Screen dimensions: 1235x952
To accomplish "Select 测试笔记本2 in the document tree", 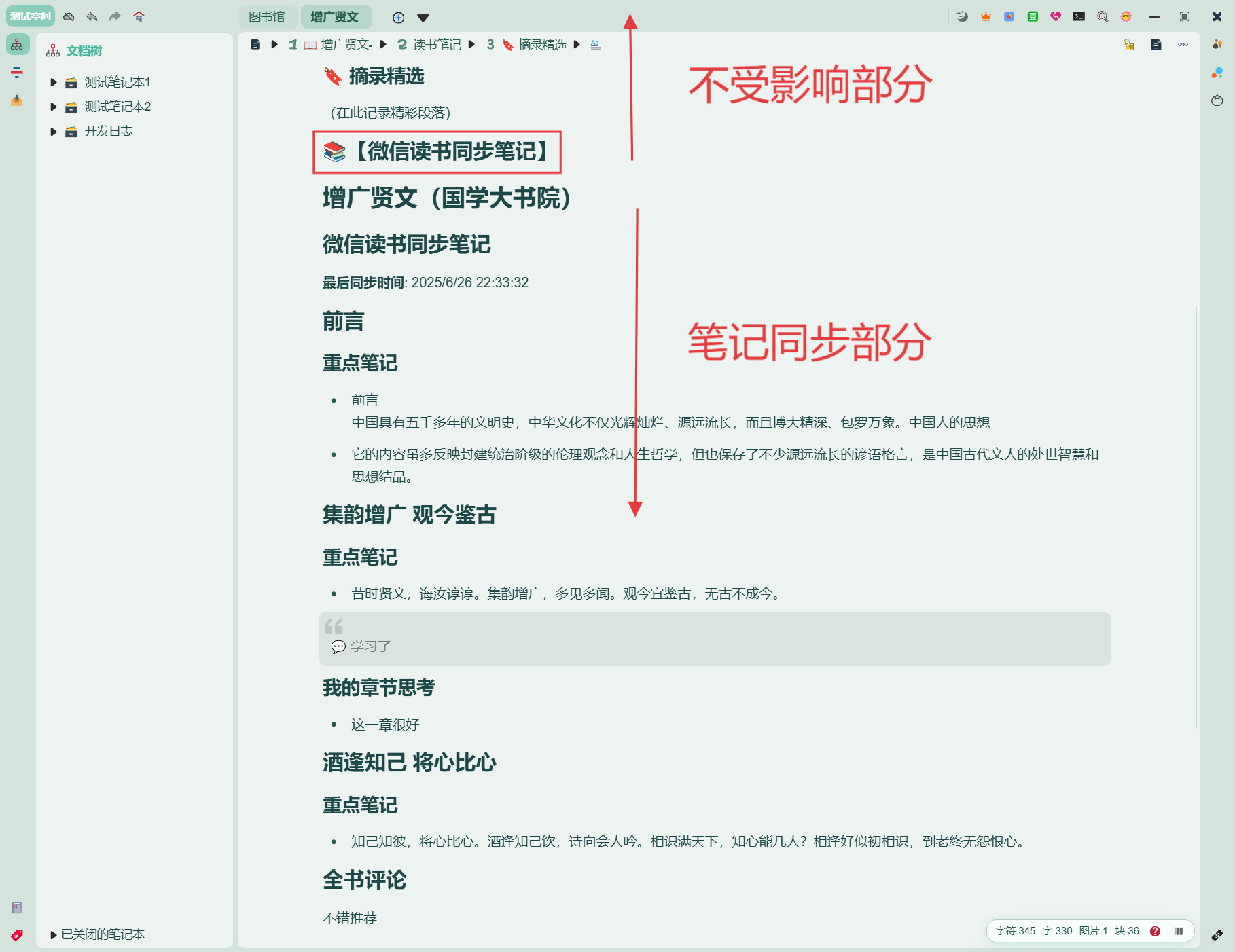I will coord(118,107).
